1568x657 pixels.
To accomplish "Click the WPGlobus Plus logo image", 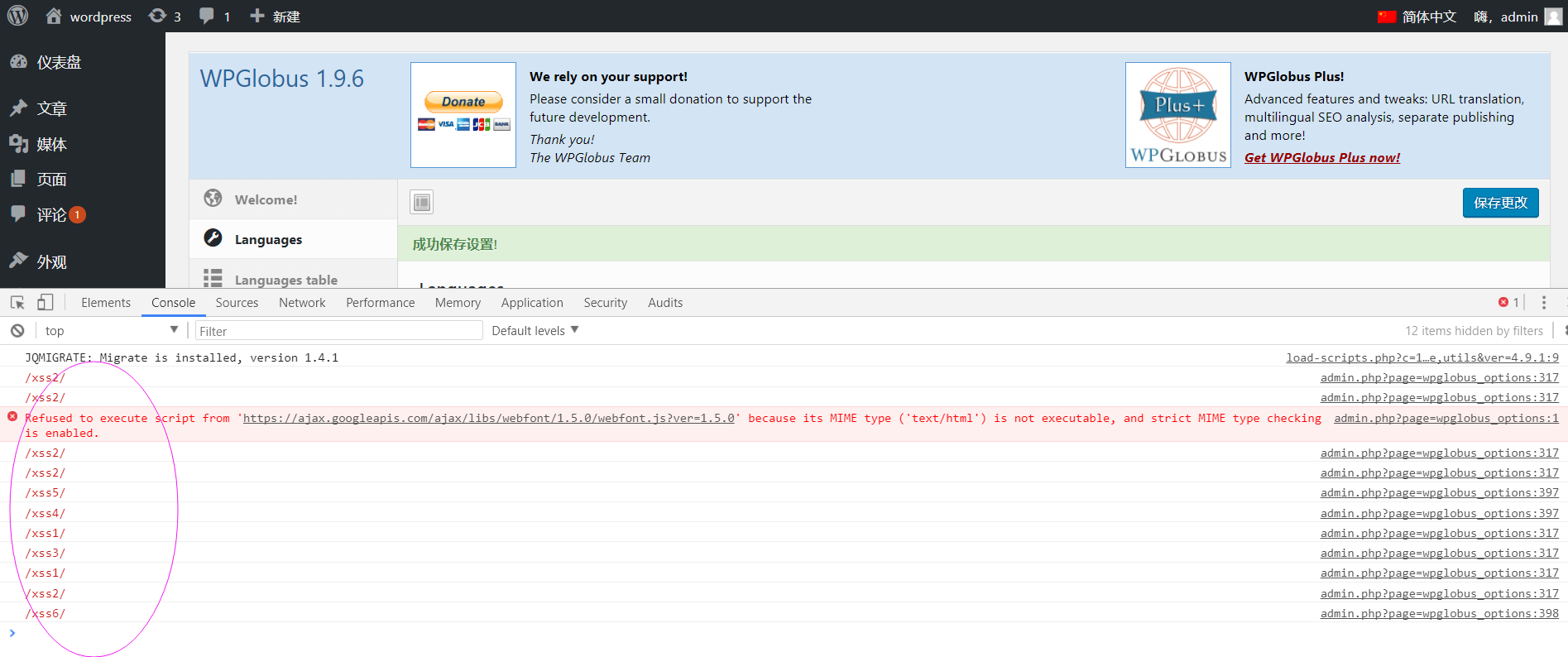I will (x=1178, y=115).
